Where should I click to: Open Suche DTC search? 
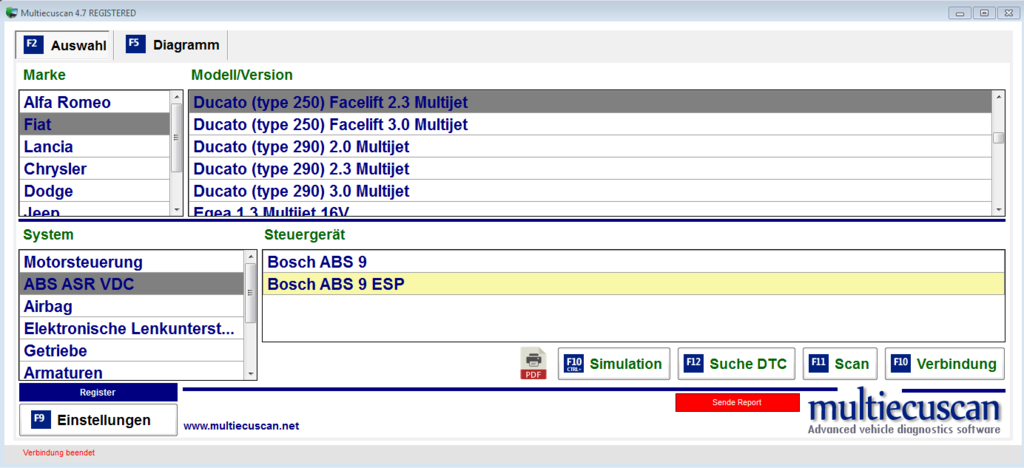click(737, 364)
